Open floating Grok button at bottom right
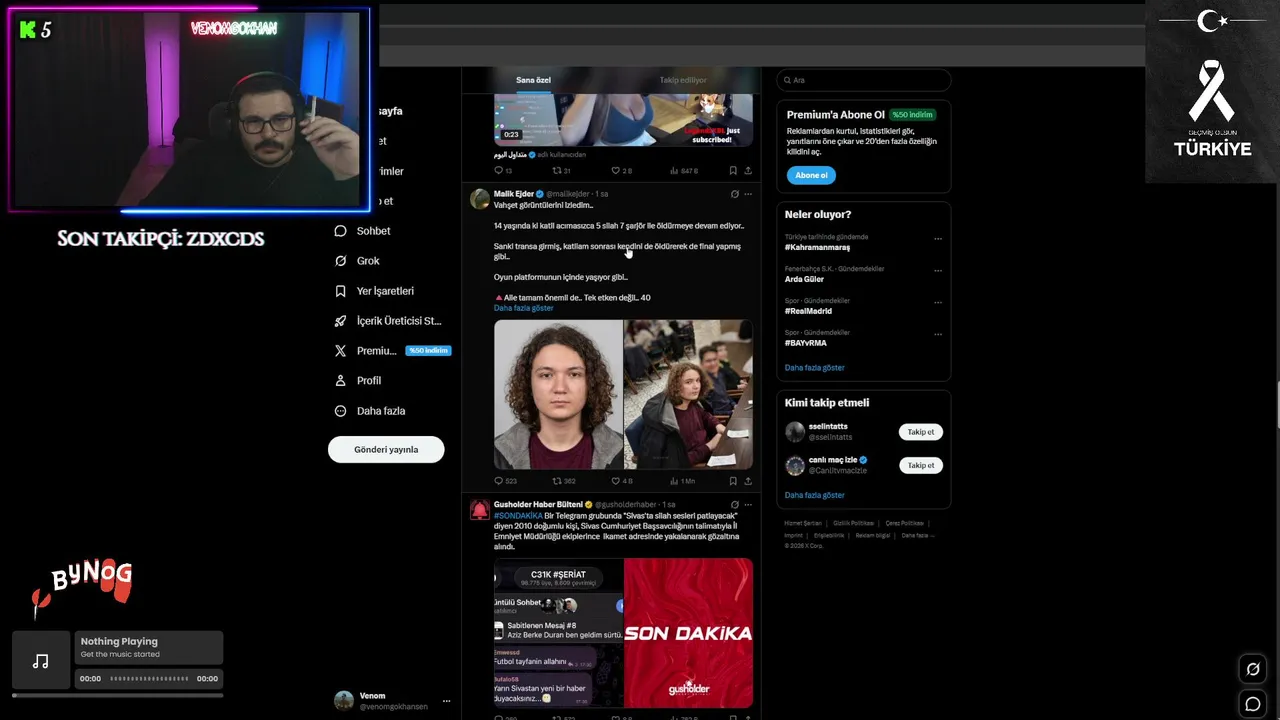This screenshot has width=1280, height=720. (x=1252, y=669)
